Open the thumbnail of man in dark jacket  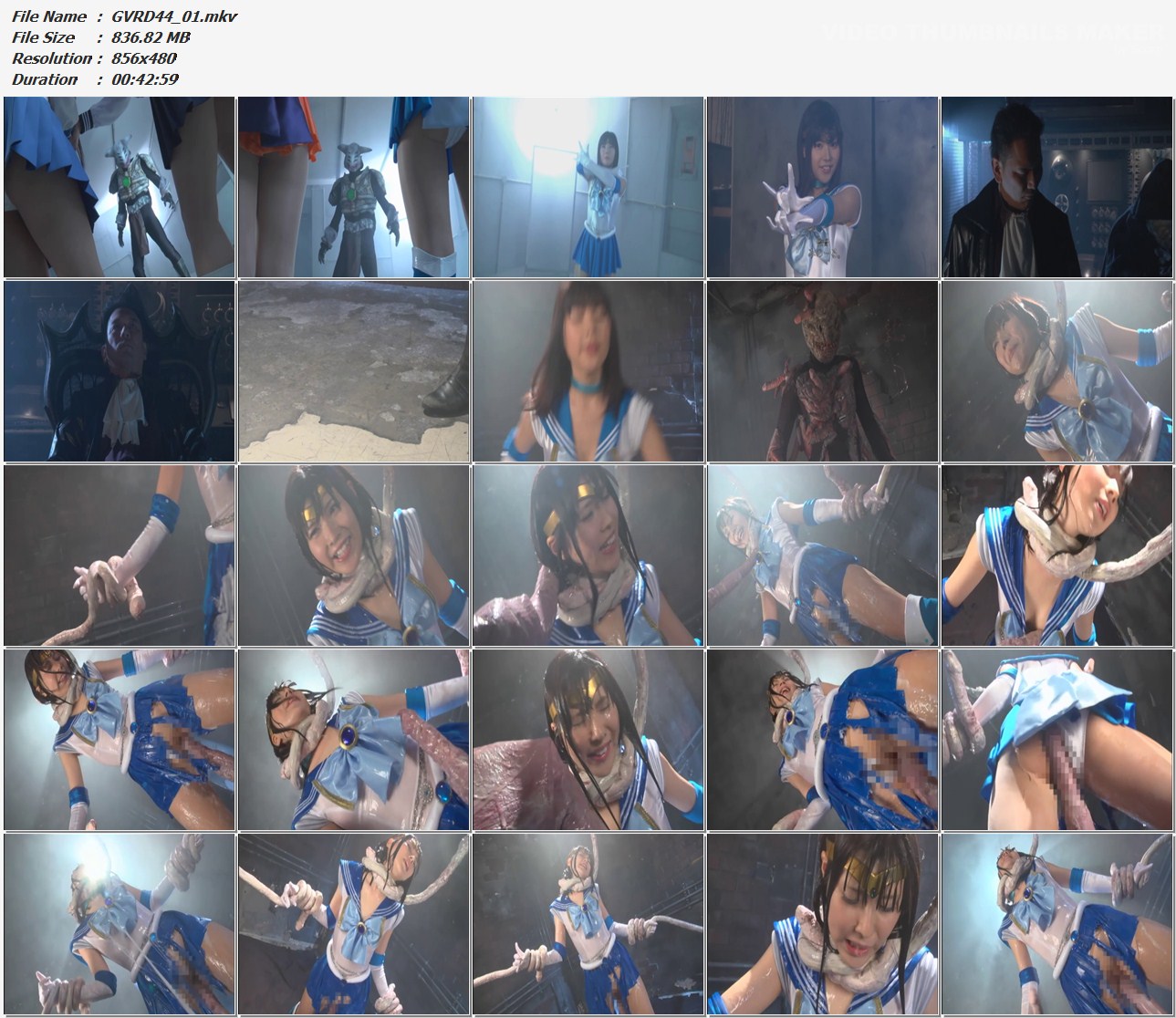click(1057, 187)
